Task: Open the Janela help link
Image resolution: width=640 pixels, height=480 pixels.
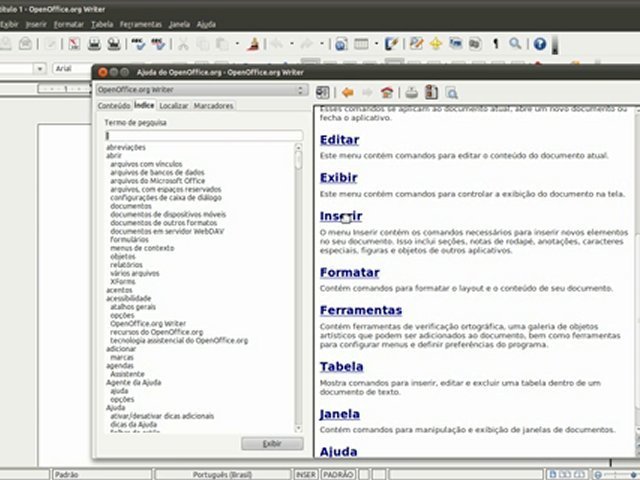Action: click(339, 414)
